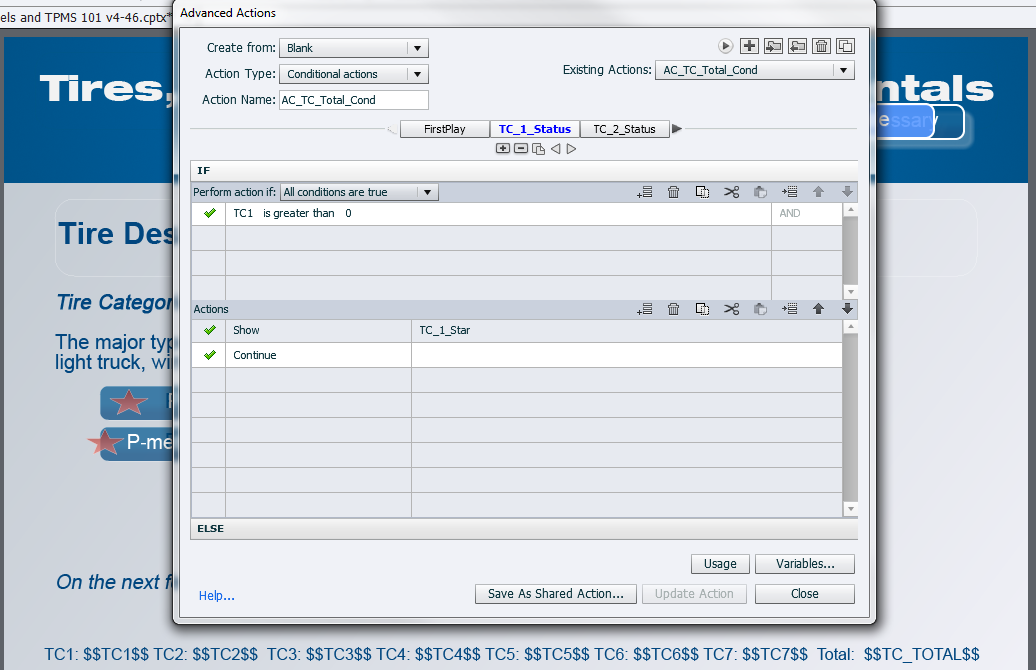
Task: Click the Duplicate action icon at top right
Action: [845, 46]
